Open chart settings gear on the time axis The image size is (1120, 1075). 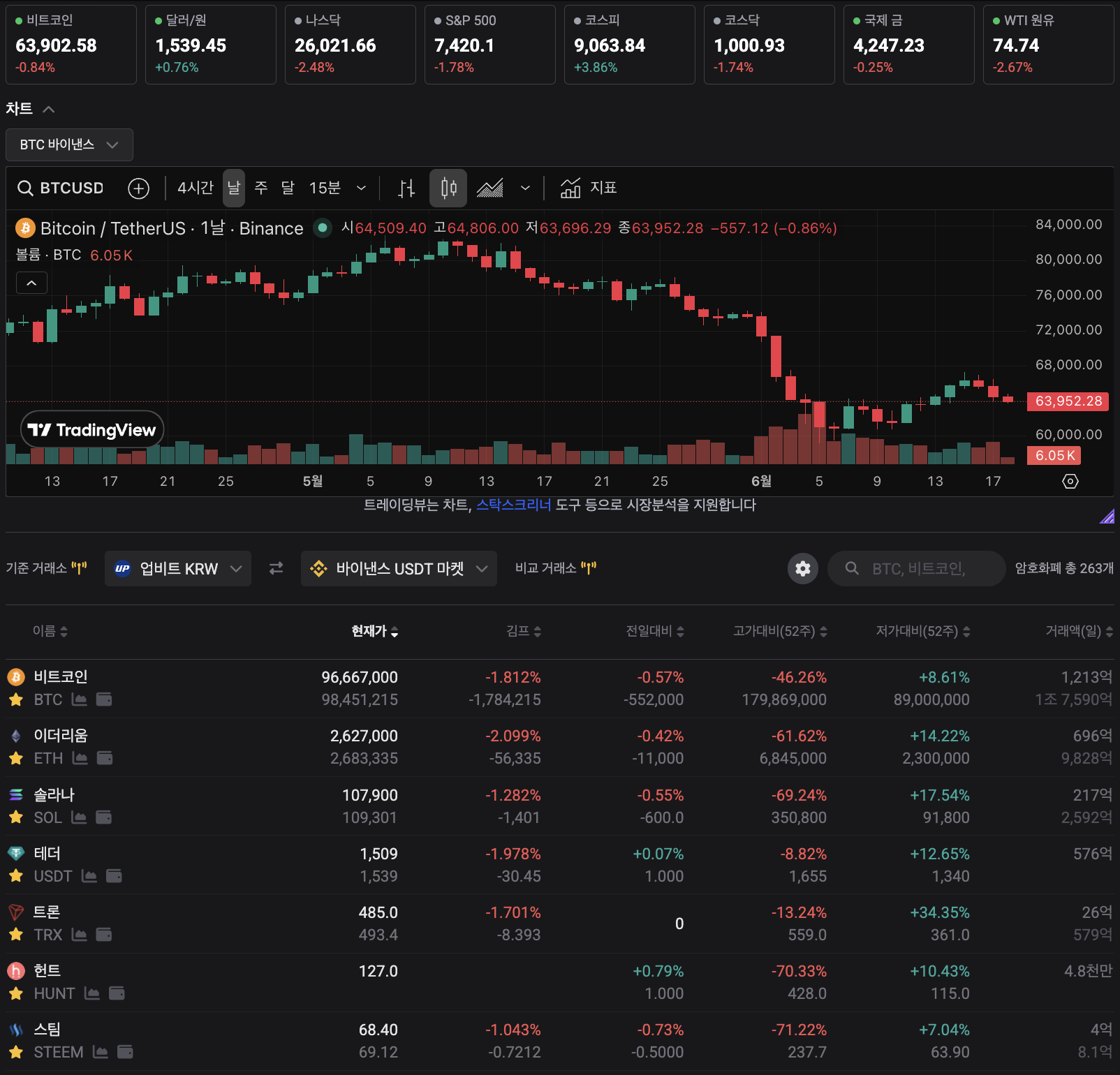tap(1070, 481)
